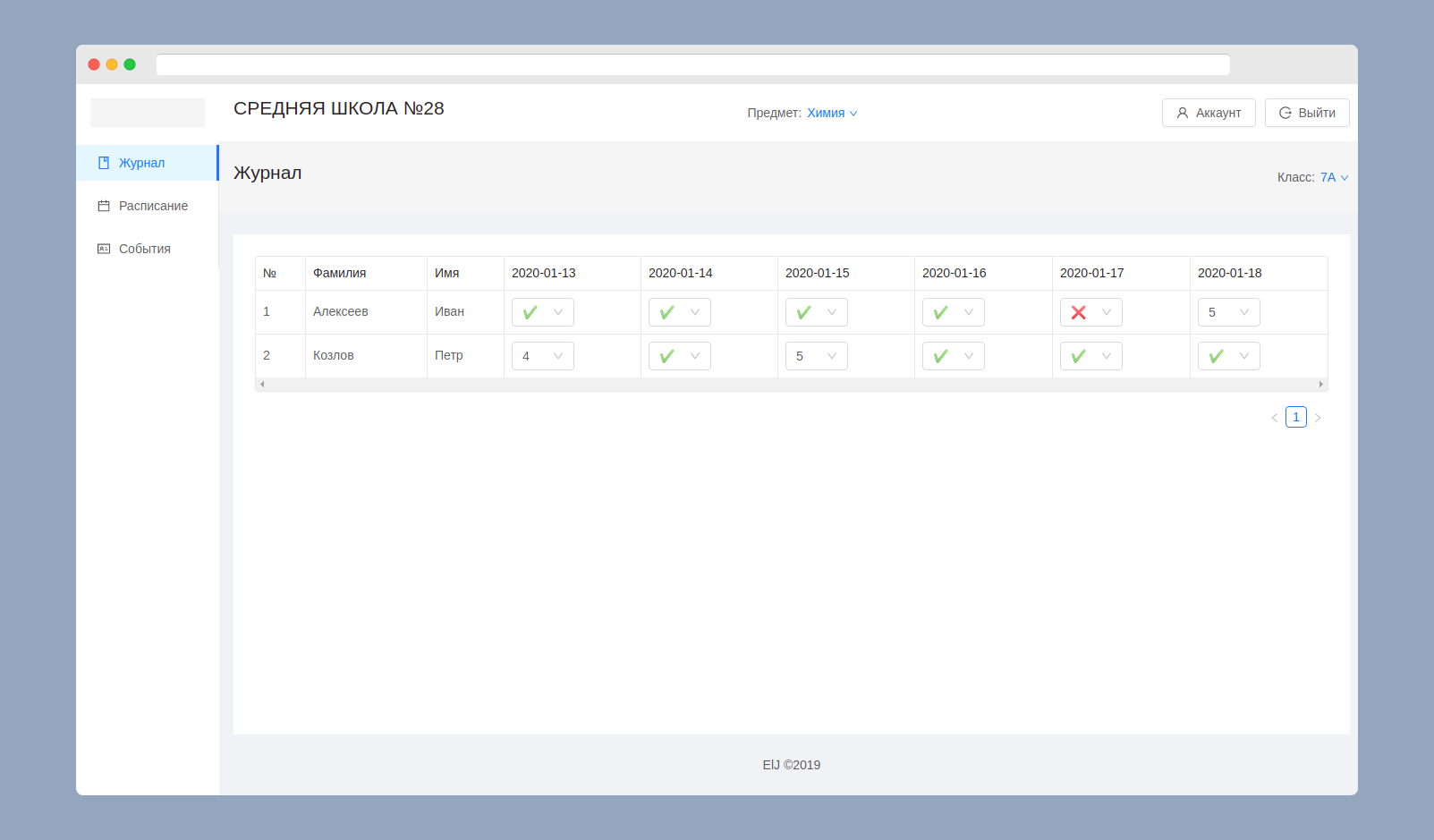The image size is (1434, 840).
Task: Open Алексеев's absent mark dropdown for 2020-01-17
Action: pos(1091,312)
